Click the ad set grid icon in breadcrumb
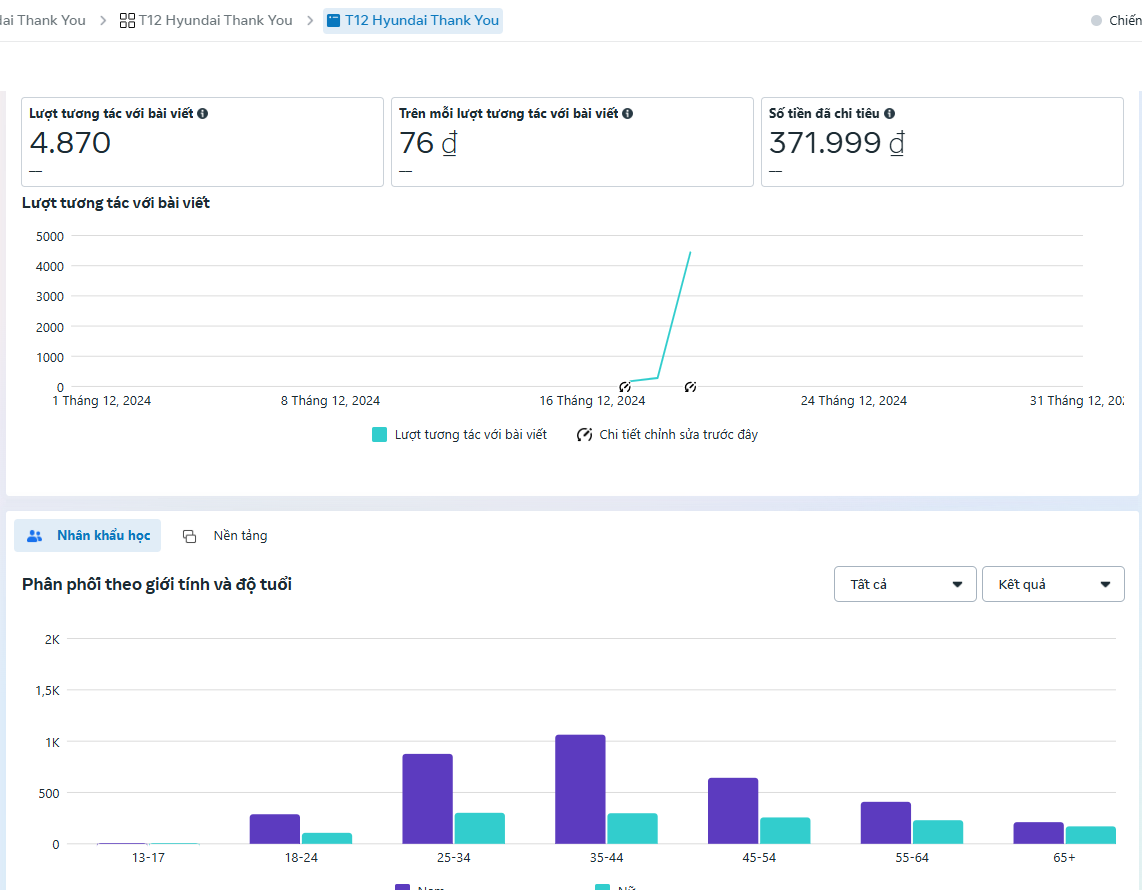1142x890 pixels. pyautogui.click(x=127, y=20)
